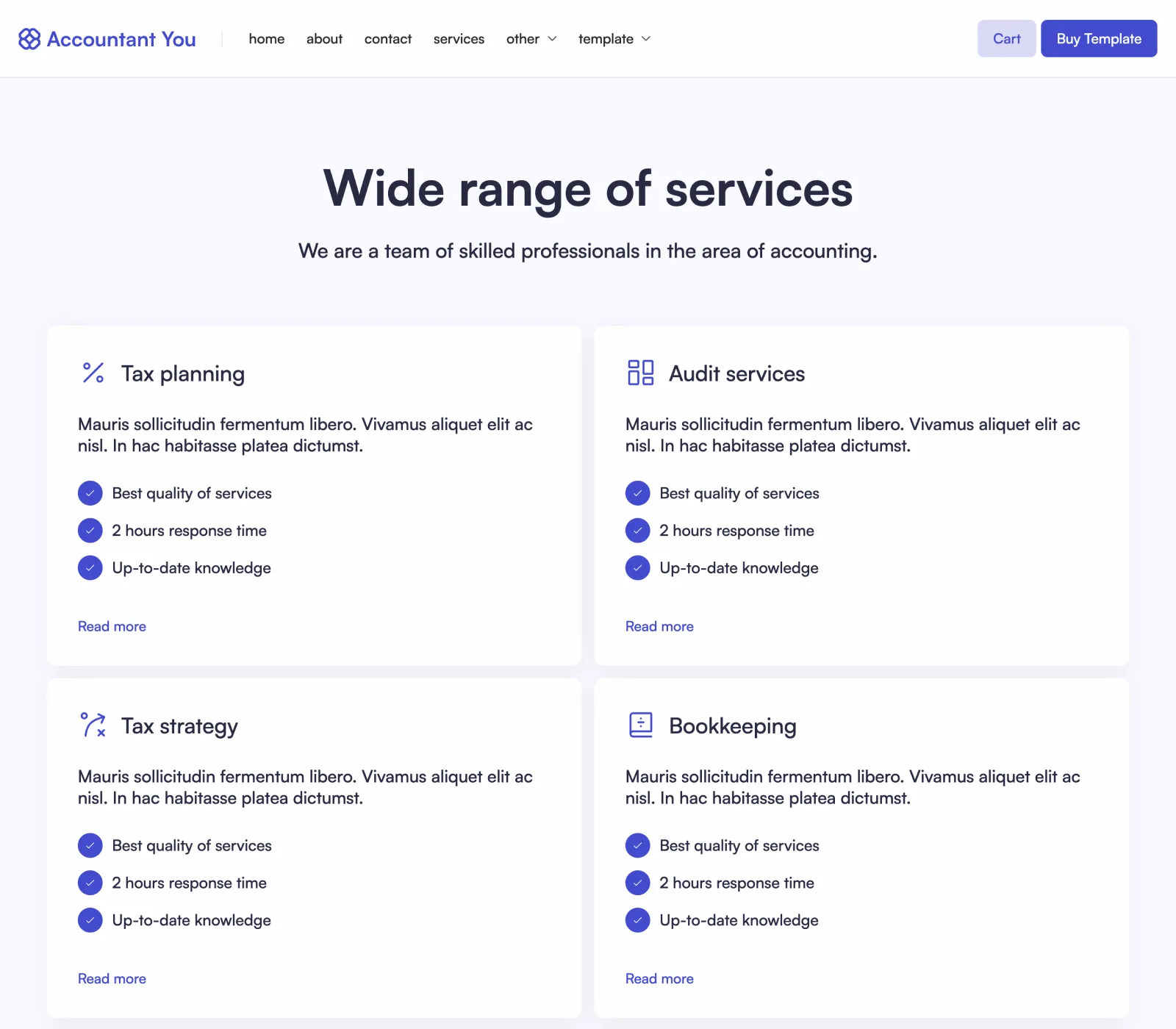Follow Read more under Tax strategy

pyautogui.click(x=112, y=978)
